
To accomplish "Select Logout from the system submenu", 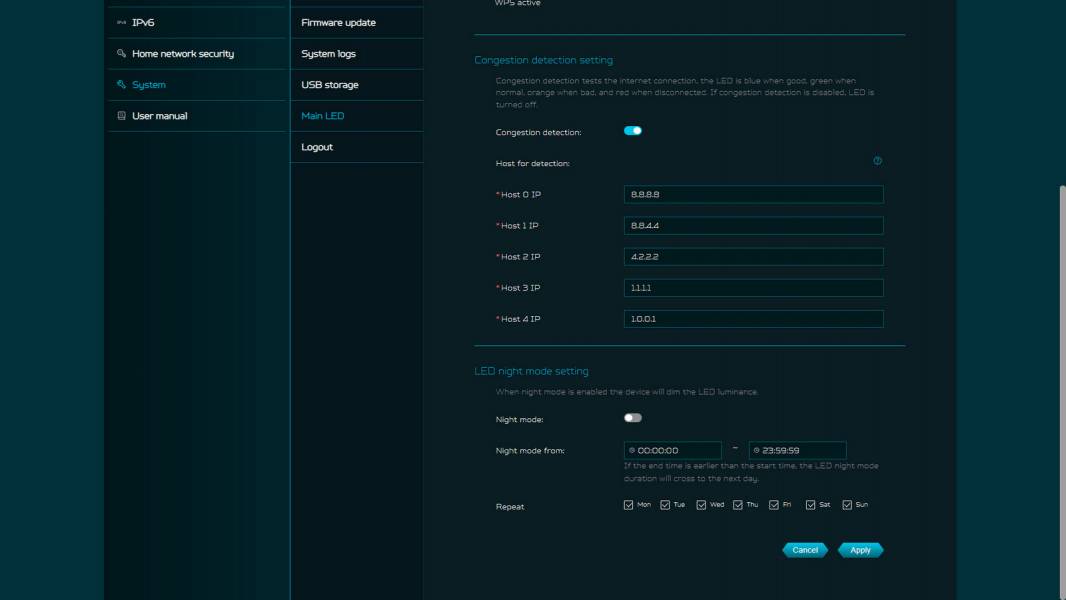I will point(317,147).
